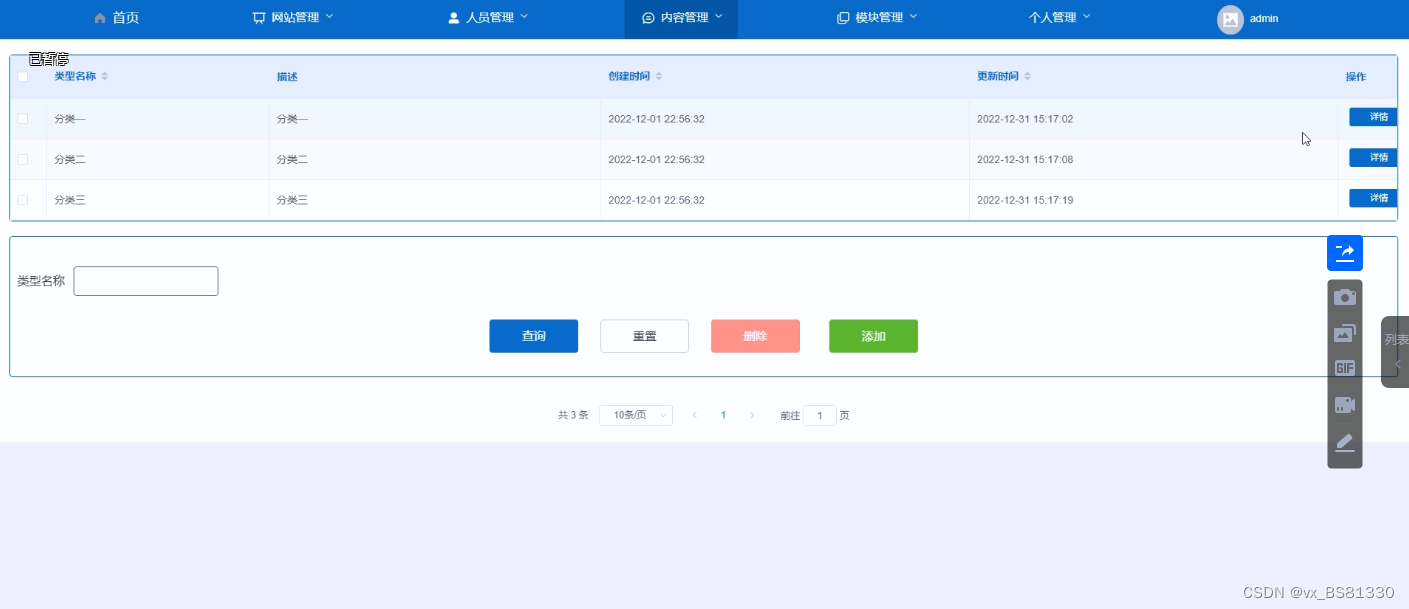Click the green 添加 button

point(874,336)
